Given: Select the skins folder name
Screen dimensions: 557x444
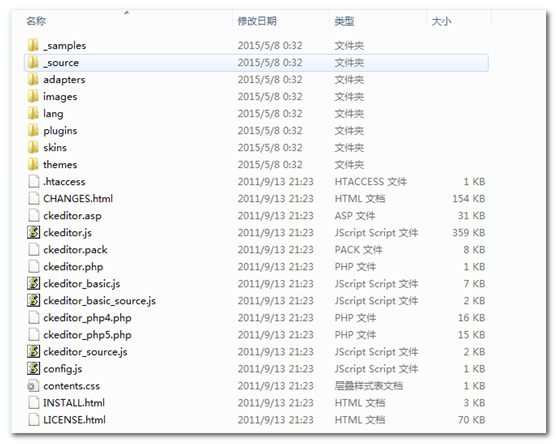Looking at the screenshot, I should tap(55, 147).
